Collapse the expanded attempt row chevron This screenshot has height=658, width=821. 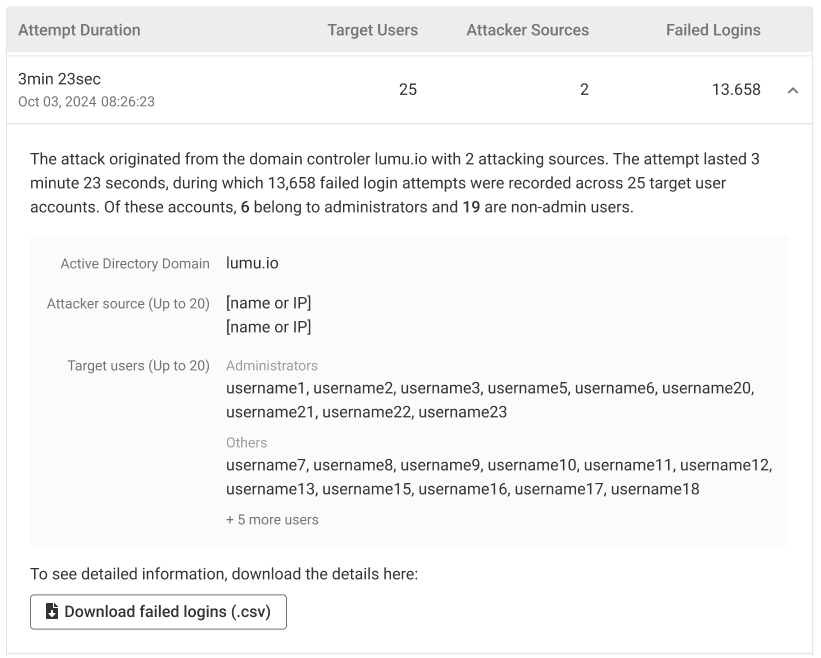point(793,90)
